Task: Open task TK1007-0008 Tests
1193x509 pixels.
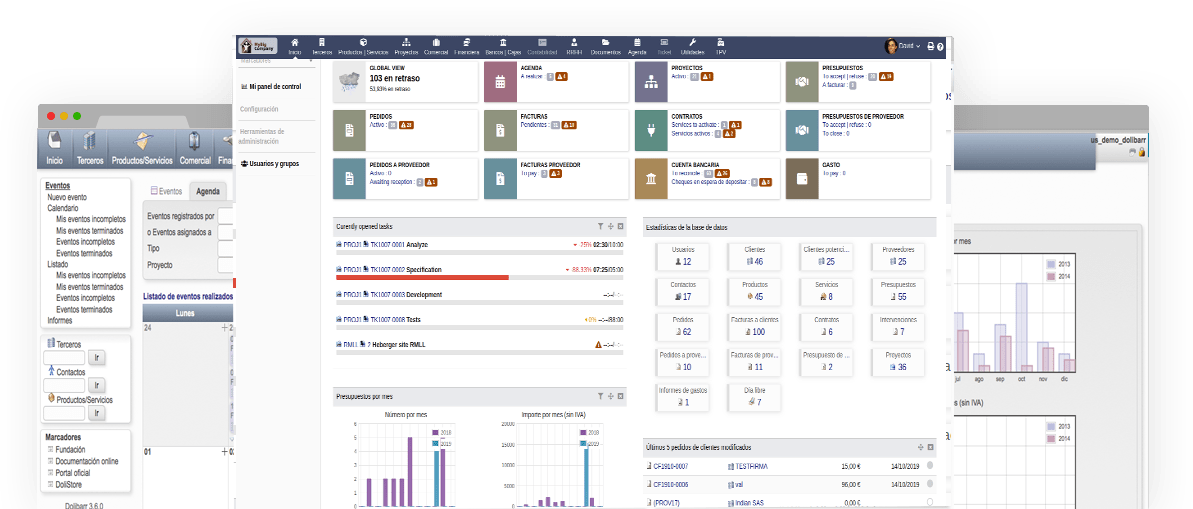Action: [x=395, y=320]
